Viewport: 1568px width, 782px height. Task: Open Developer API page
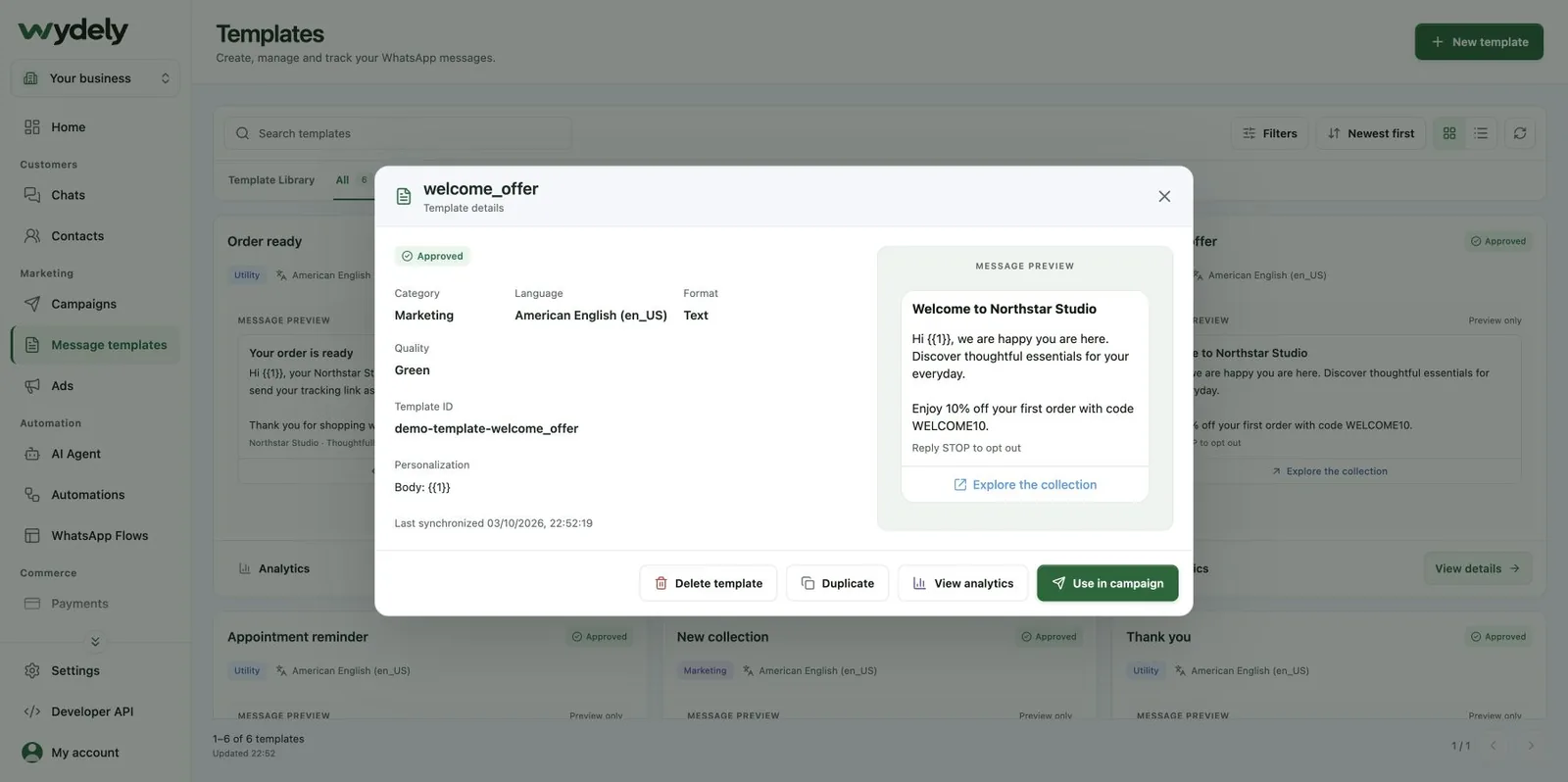[95, 712]
